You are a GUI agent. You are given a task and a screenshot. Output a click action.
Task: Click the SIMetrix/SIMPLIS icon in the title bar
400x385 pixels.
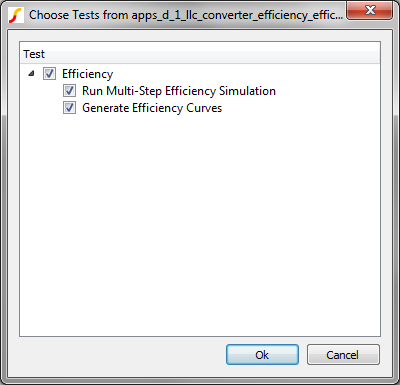click(15, 15)
